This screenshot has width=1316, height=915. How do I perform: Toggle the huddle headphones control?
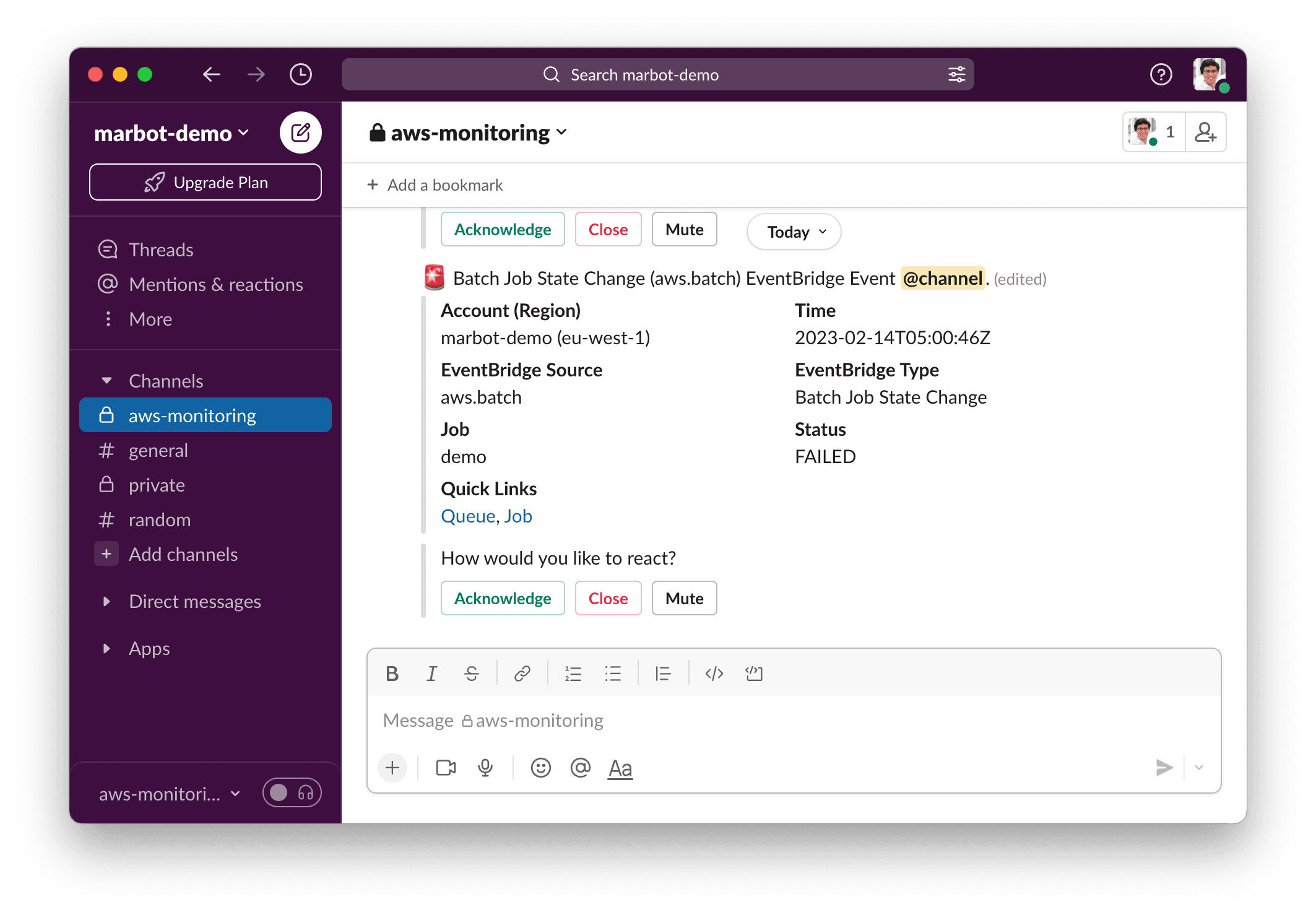(292, 792)
